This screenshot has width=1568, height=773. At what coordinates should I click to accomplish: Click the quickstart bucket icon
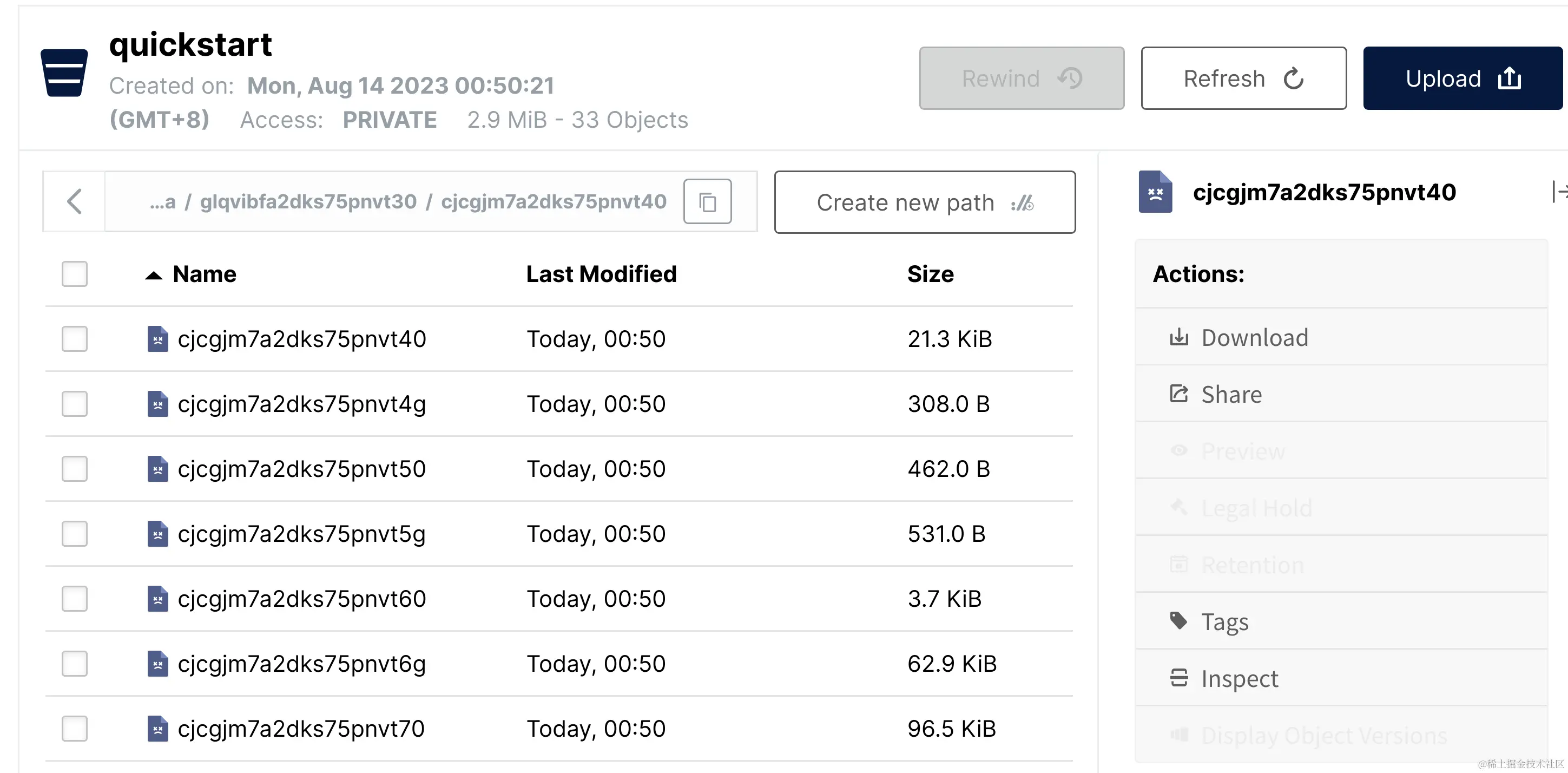64,73
